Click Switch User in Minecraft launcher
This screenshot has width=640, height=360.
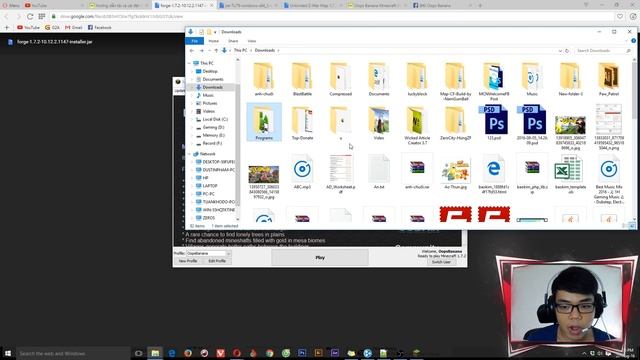pyautogui.click(x=441, y=262)
